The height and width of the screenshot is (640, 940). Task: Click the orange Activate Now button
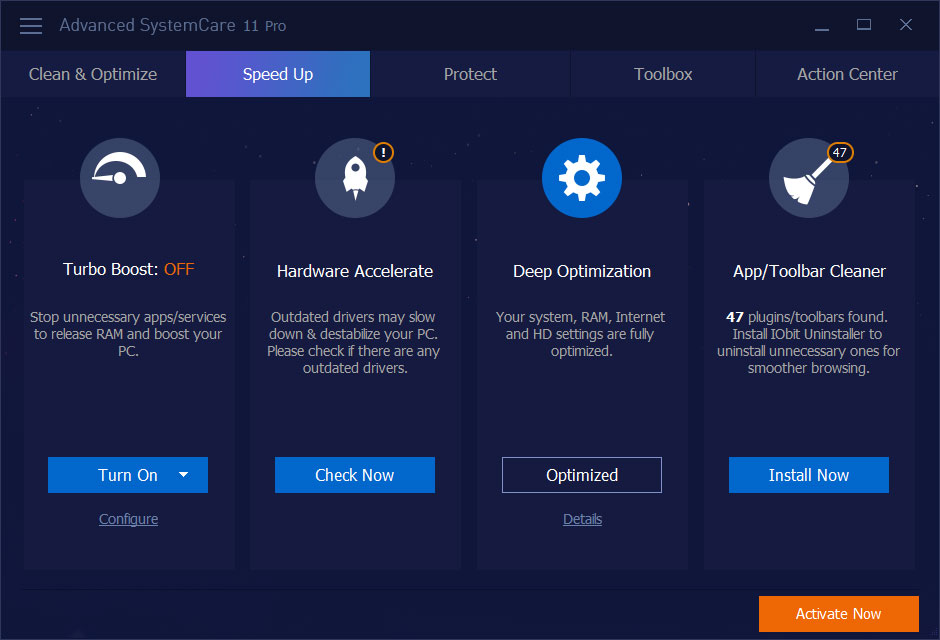839,614
